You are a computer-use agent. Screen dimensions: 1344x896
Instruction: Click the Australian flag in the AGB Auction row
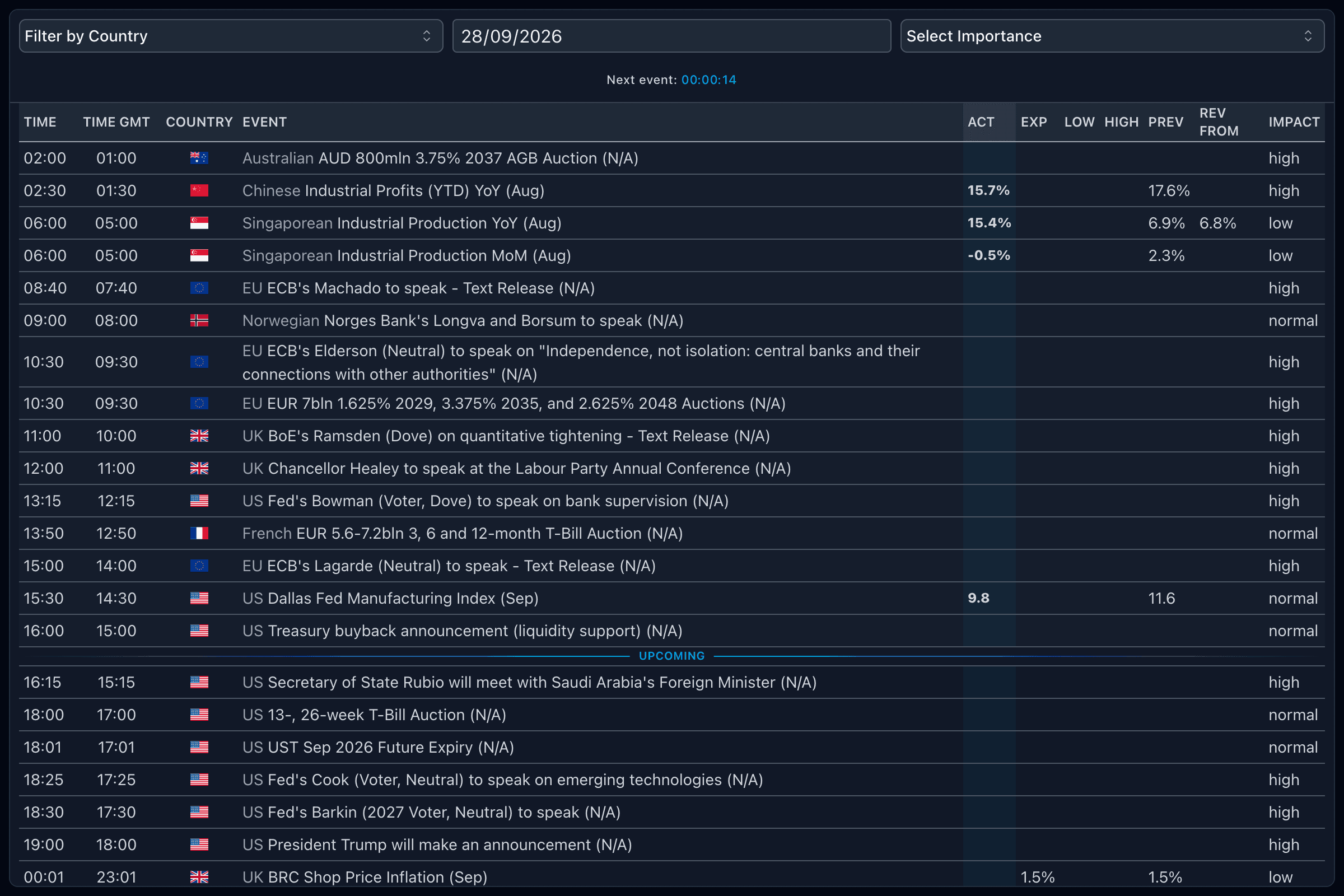pos(199,158)
